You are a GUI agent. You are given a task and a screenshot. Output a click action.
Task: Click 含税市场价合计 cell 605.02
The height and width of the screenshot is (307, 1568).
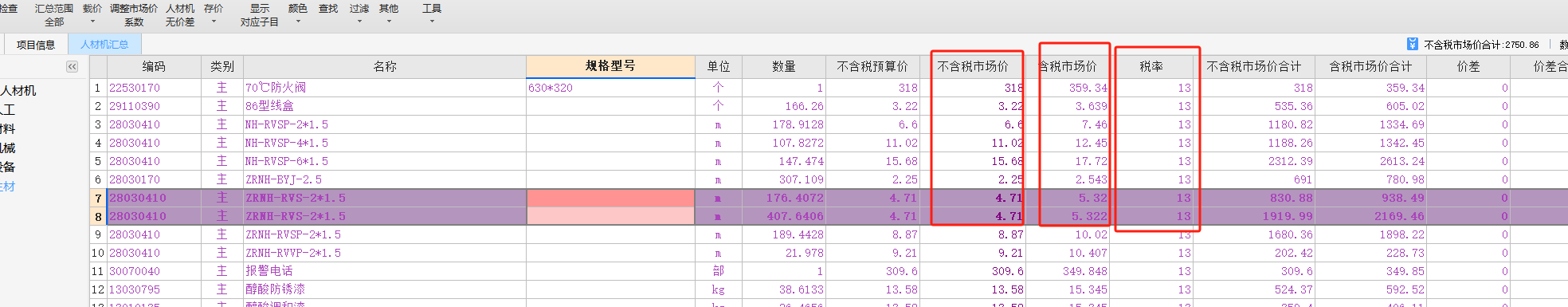(x=1370, y=106)
